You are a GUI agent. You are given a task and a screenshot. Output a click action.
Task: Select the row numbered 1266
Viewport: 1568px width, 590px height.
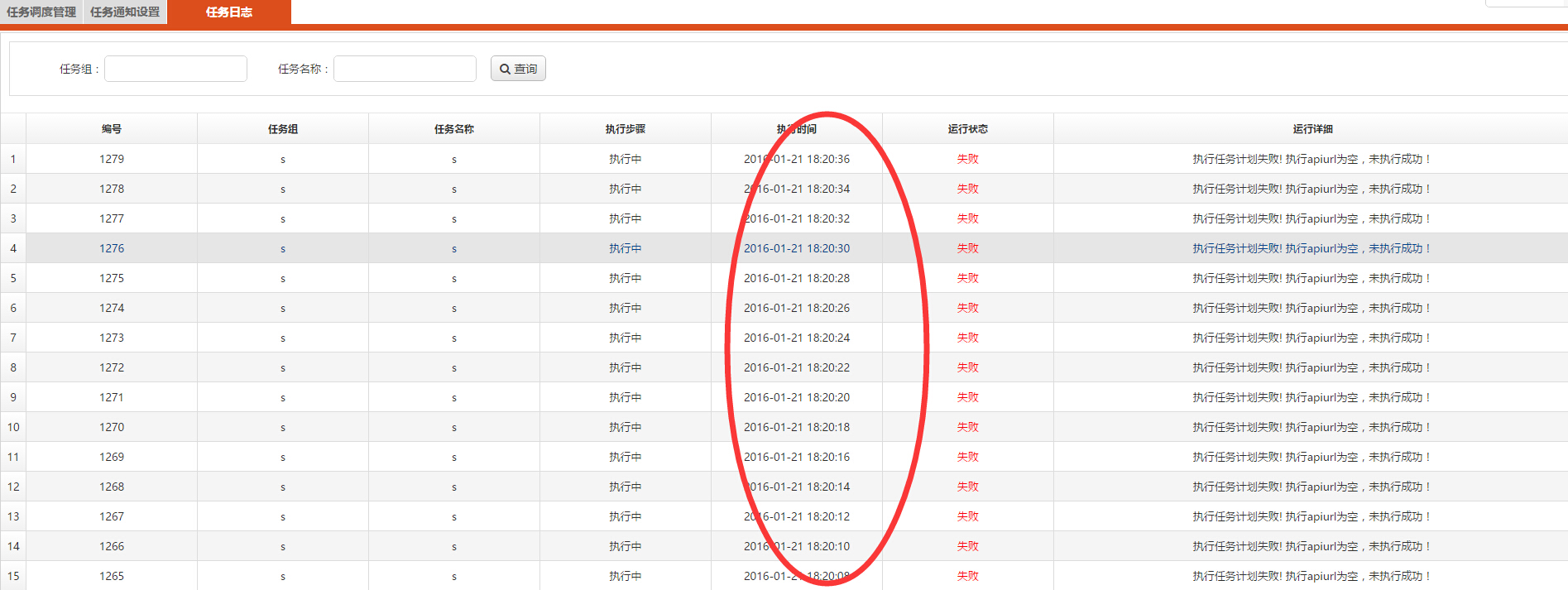click(784, 546)
